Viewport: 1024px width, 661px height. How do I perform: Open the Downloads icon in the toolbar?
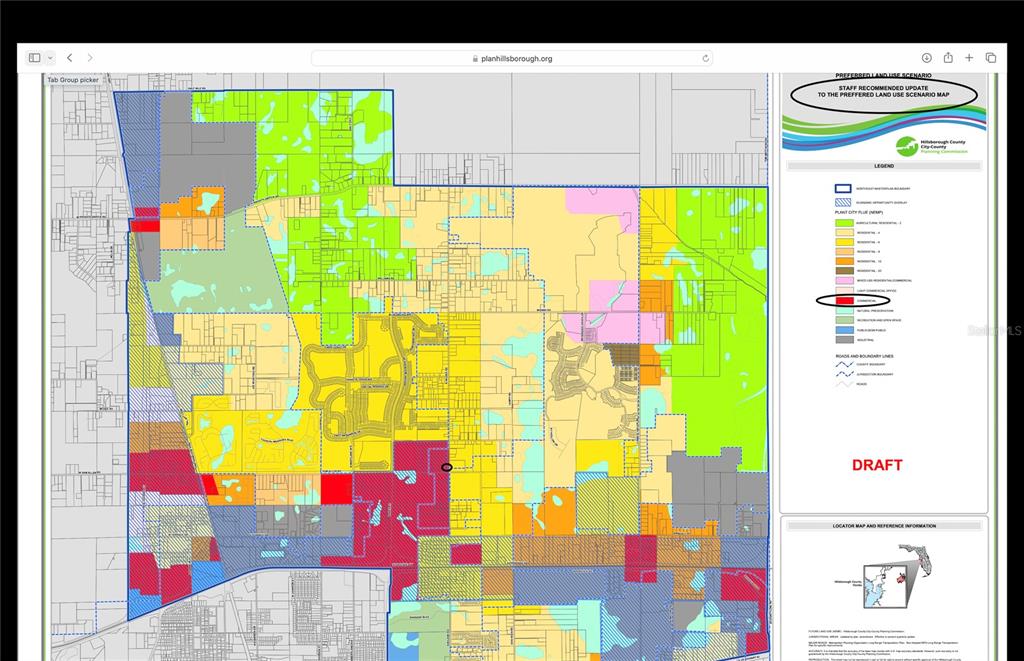point(927,58)
